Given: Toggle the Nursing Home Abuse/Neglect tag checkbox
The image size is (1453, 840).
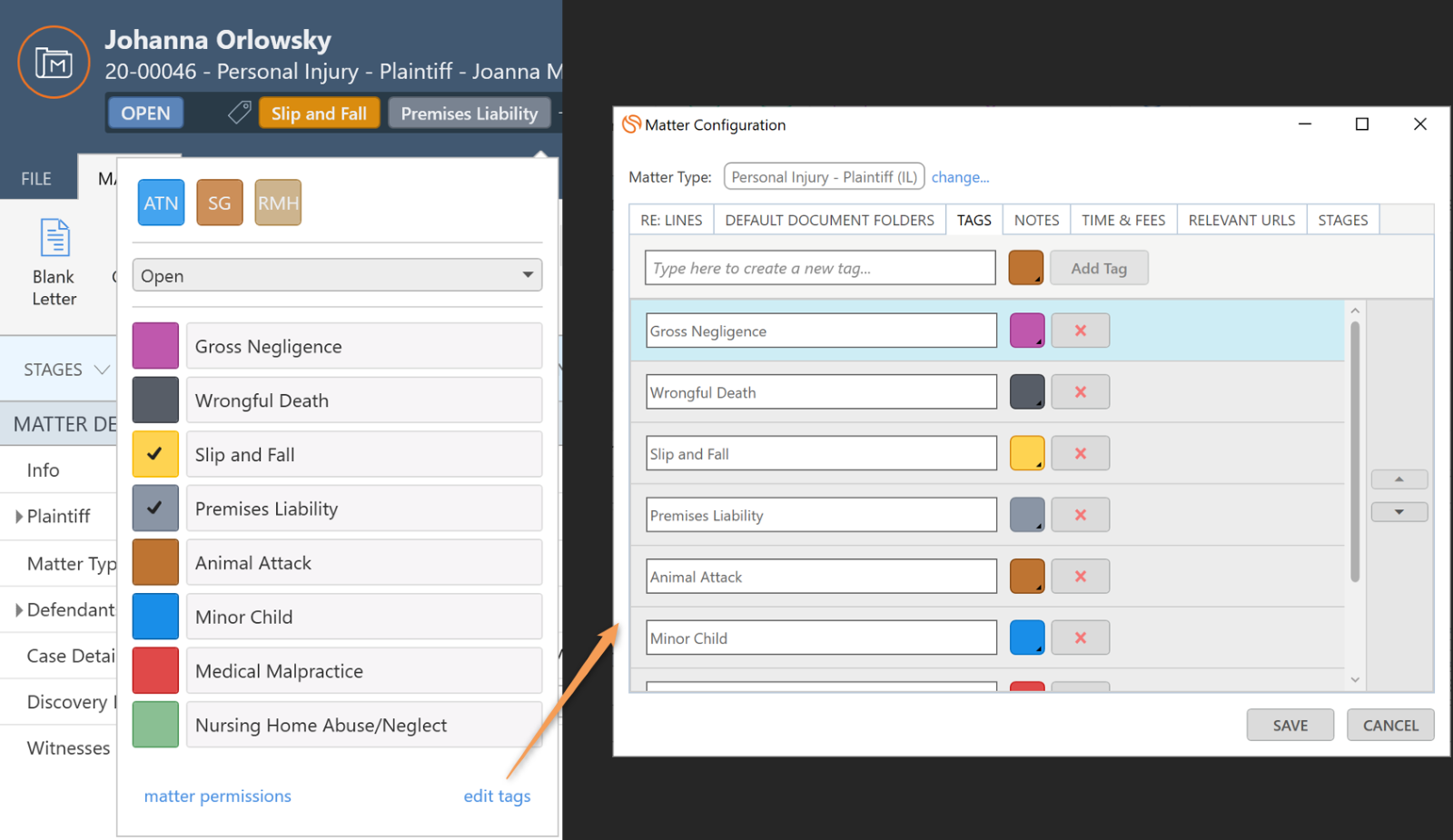Looking at the screenshot, I should [x=155, y=725].
